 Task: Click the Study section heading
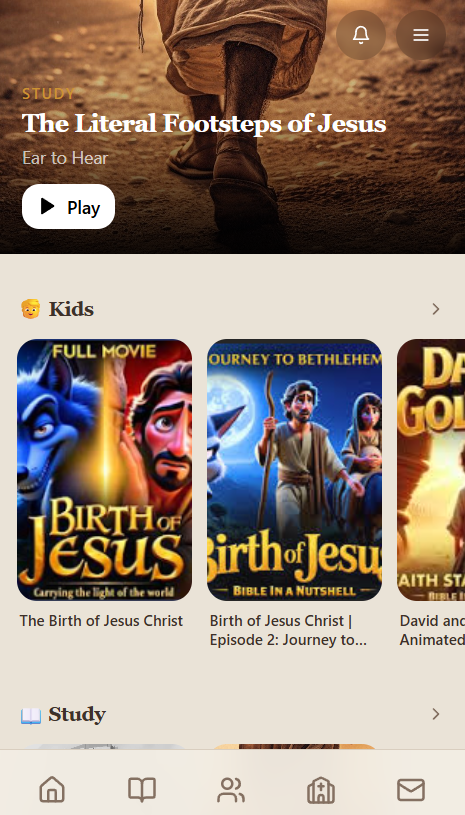coord(77,714)
